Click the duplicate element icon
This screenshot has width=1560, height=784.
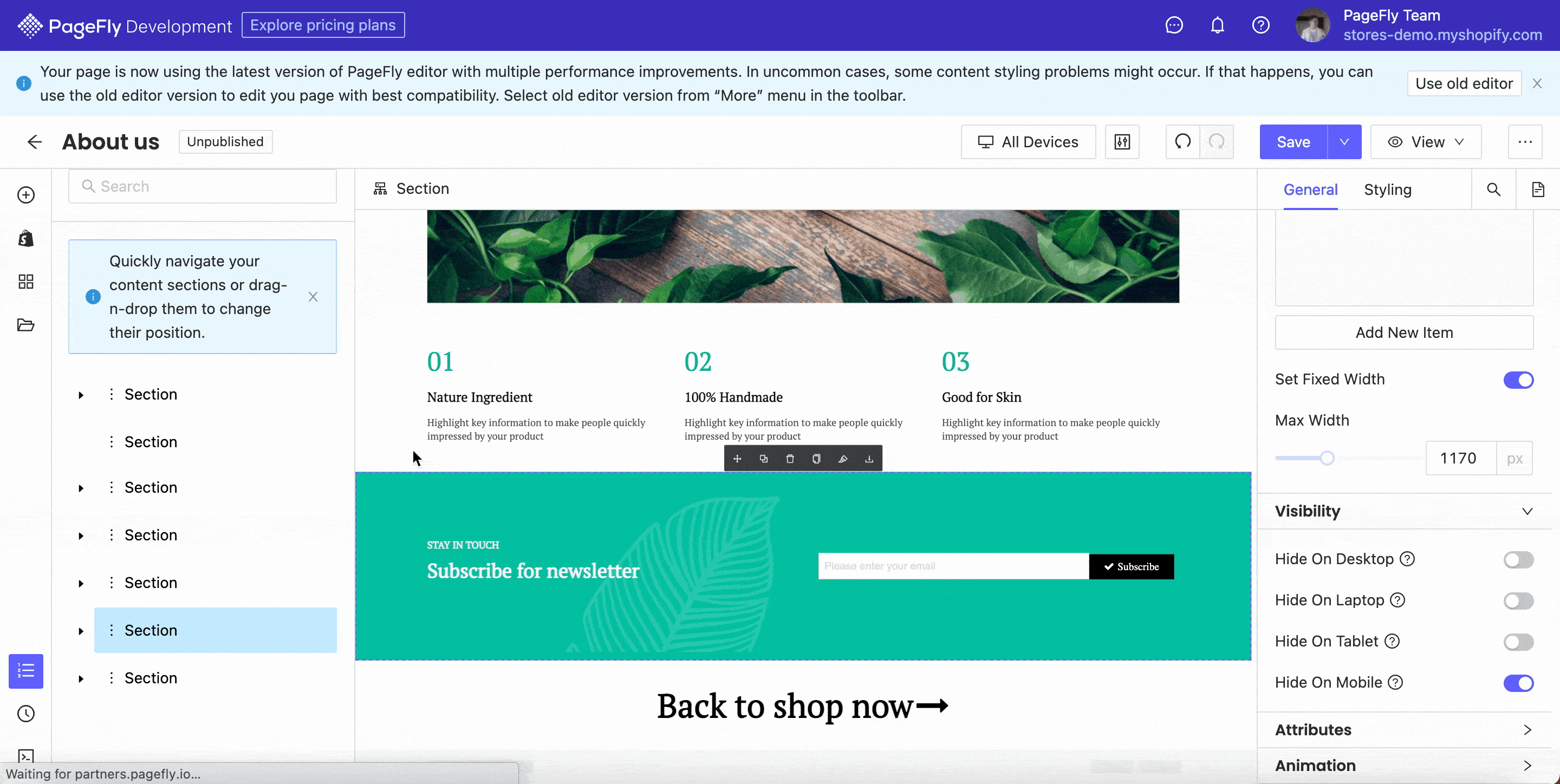(763, 458)
